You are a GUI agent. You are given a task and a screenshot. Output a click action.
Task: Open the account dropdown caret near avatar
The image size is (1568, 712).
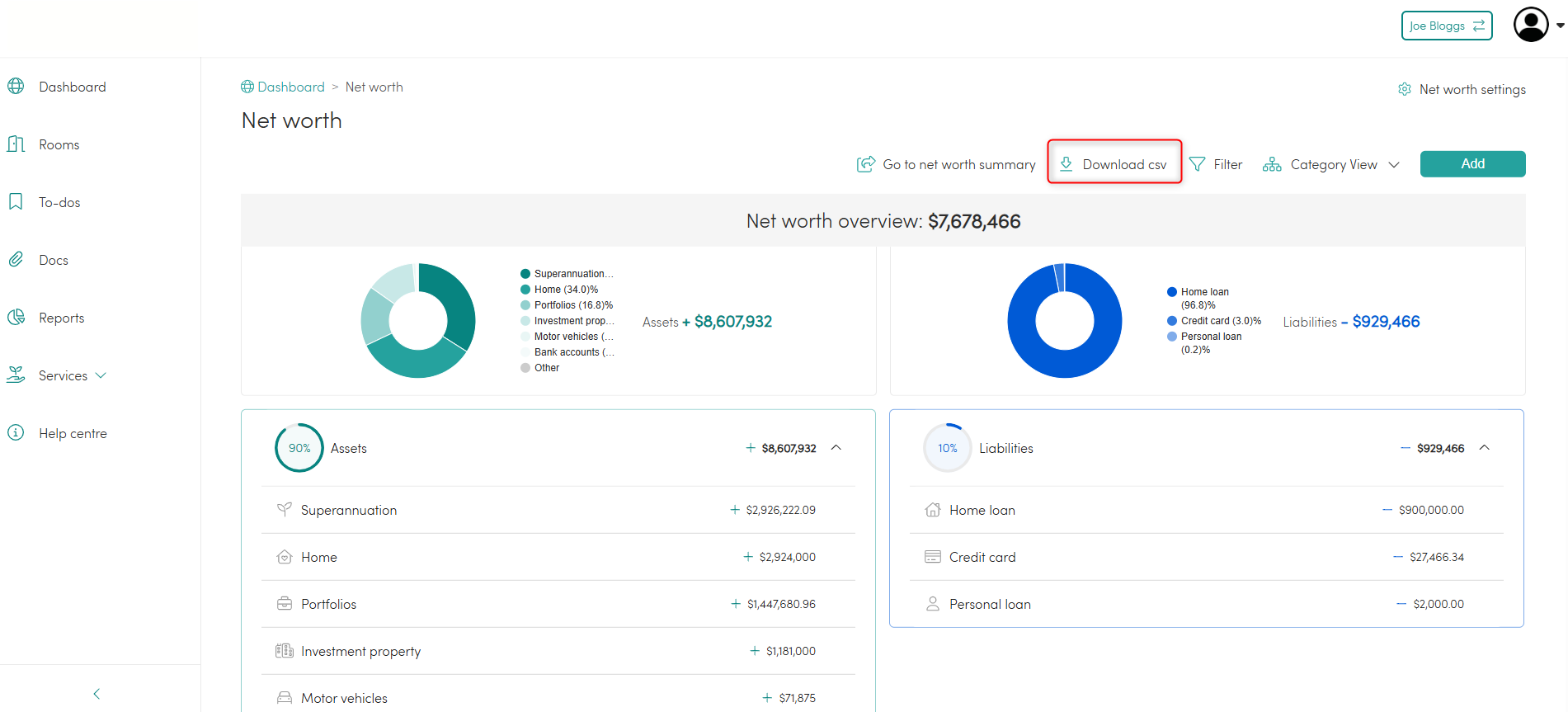coord(1560,26)
